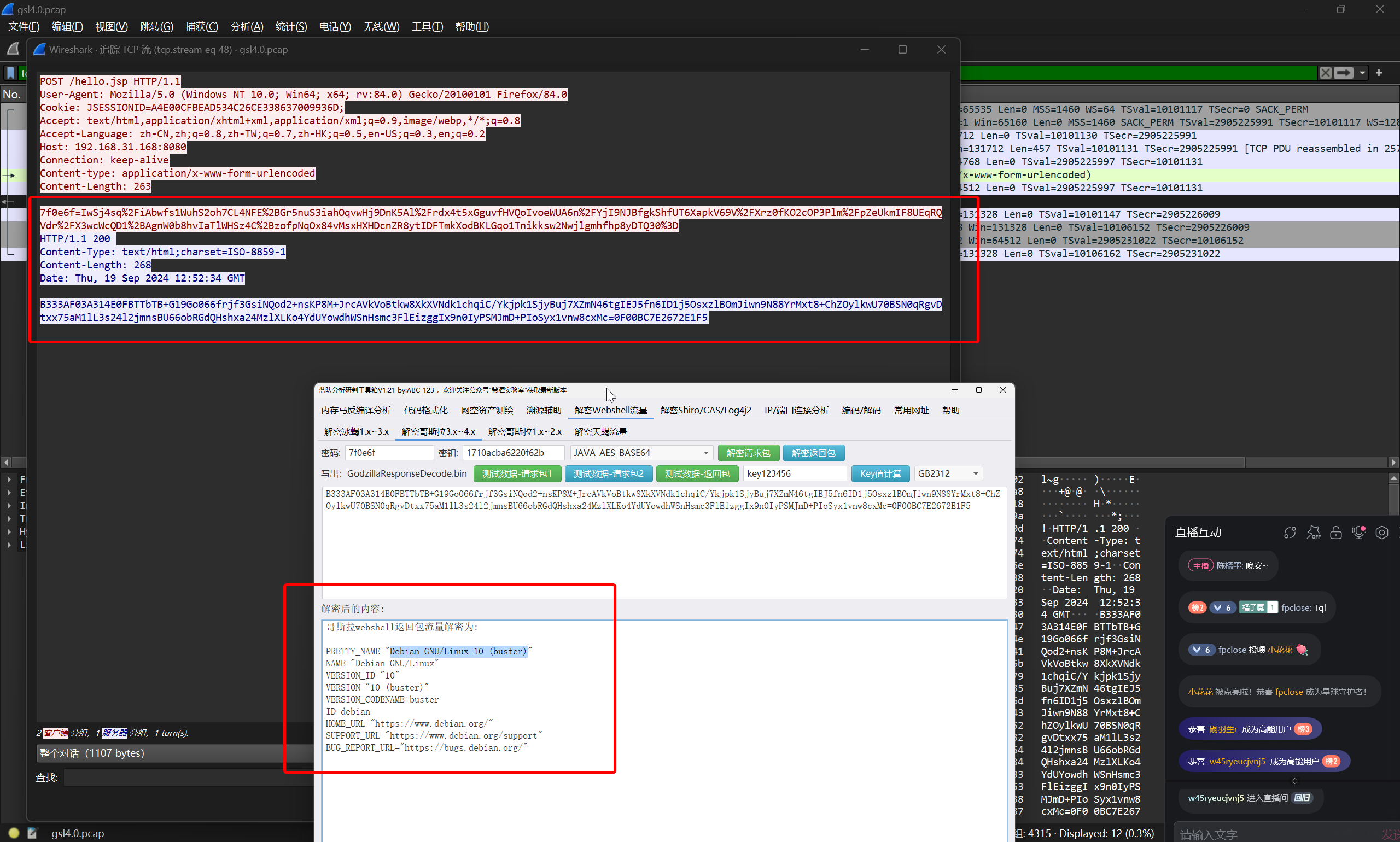The width and height of the screenshot is (1400, 842).
Task: Apply the display filter arrow button
Action: [1343, 73]
